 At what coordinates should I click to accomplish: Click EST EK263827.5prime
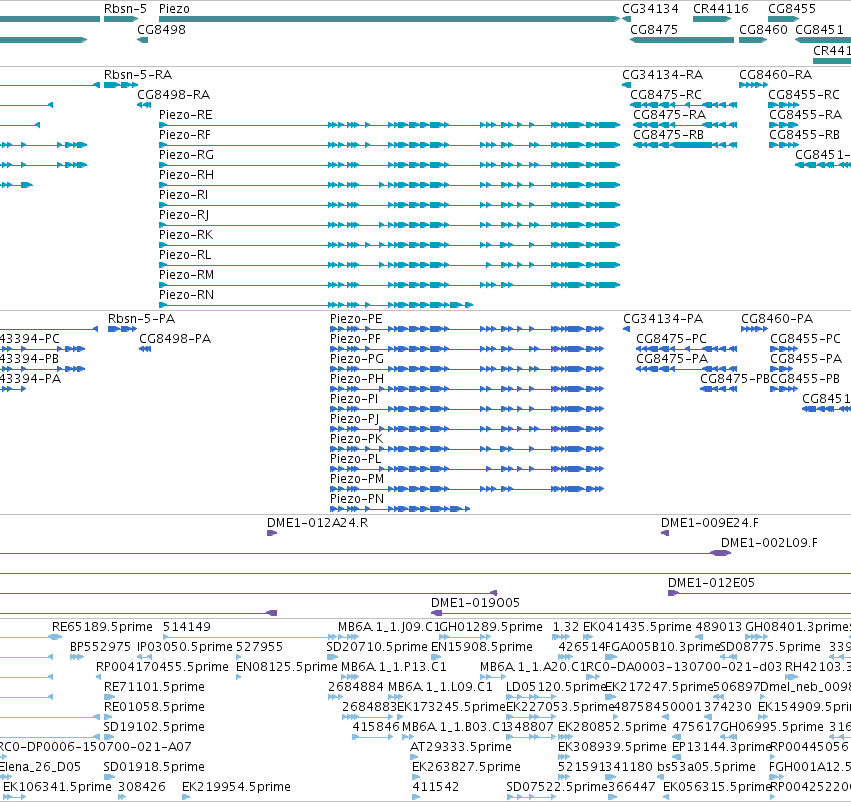[416, 777]
